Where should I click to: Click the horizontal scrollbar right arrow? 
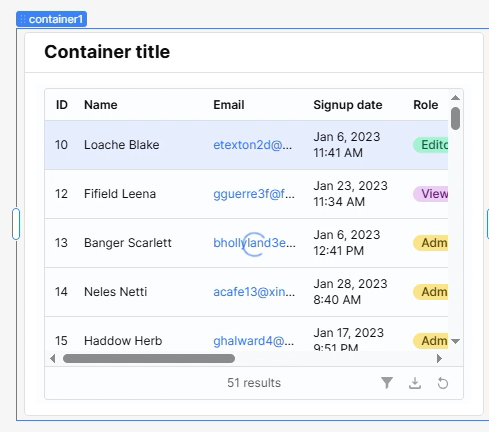pos(439,359)
